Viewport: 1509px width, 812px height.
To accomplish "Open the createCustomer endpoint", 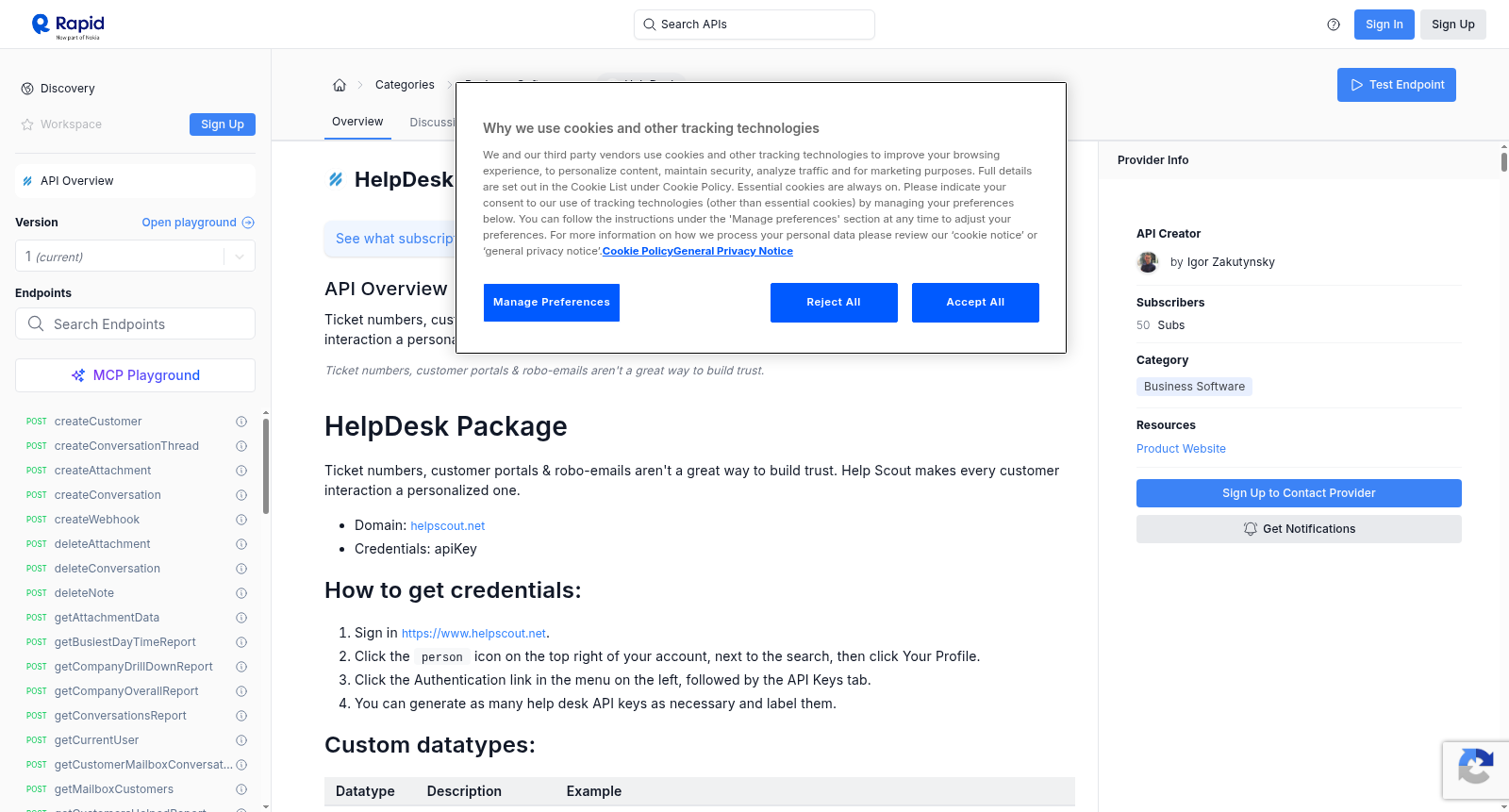I will [x=98, y=422].
